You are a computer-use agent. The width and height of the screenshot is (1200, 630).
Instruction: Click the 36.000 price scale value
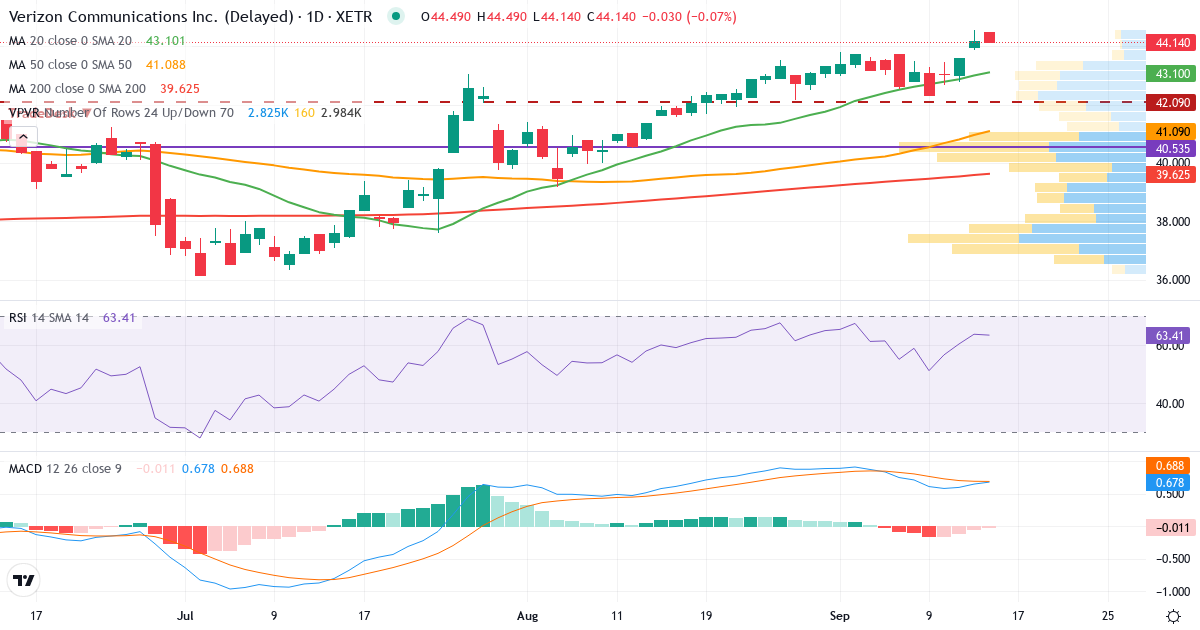click(1172, 280)
